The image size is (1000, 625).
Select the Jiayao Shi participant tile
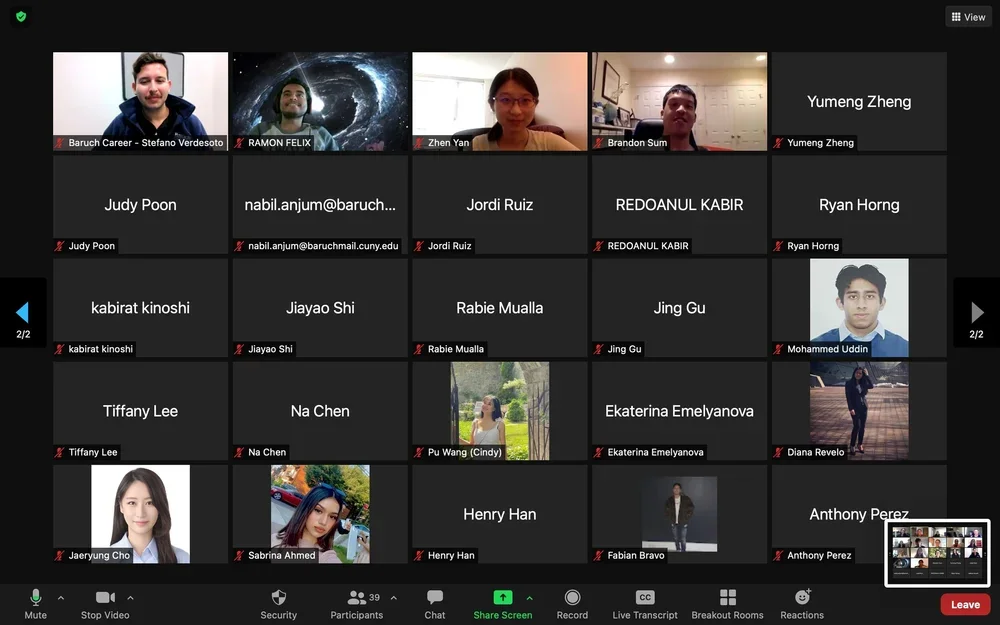[x=320, y=308]
